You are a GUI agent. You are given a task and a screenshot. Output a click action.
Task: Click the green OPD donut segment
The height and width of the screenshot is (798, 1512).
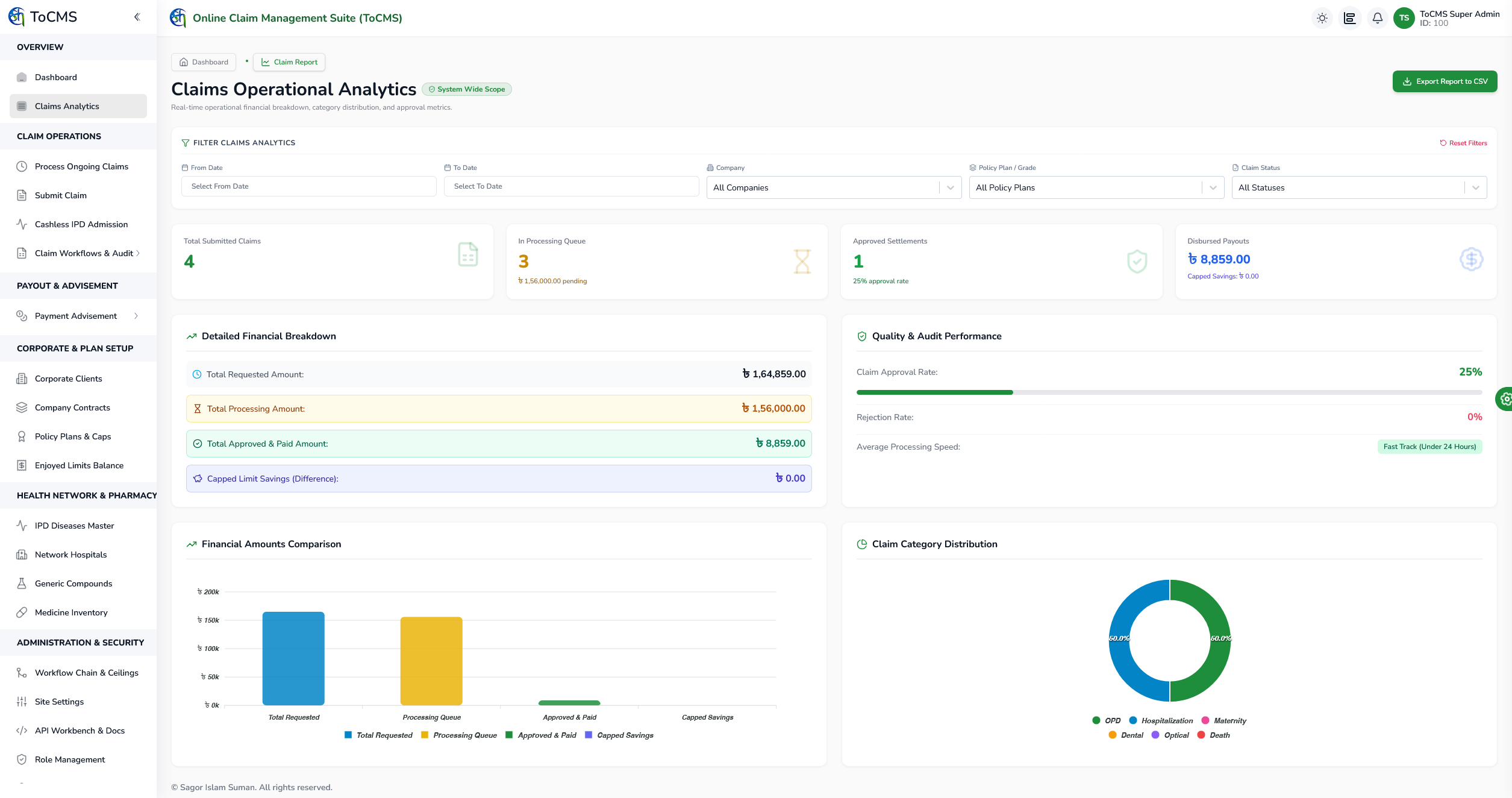point(1220,641)
